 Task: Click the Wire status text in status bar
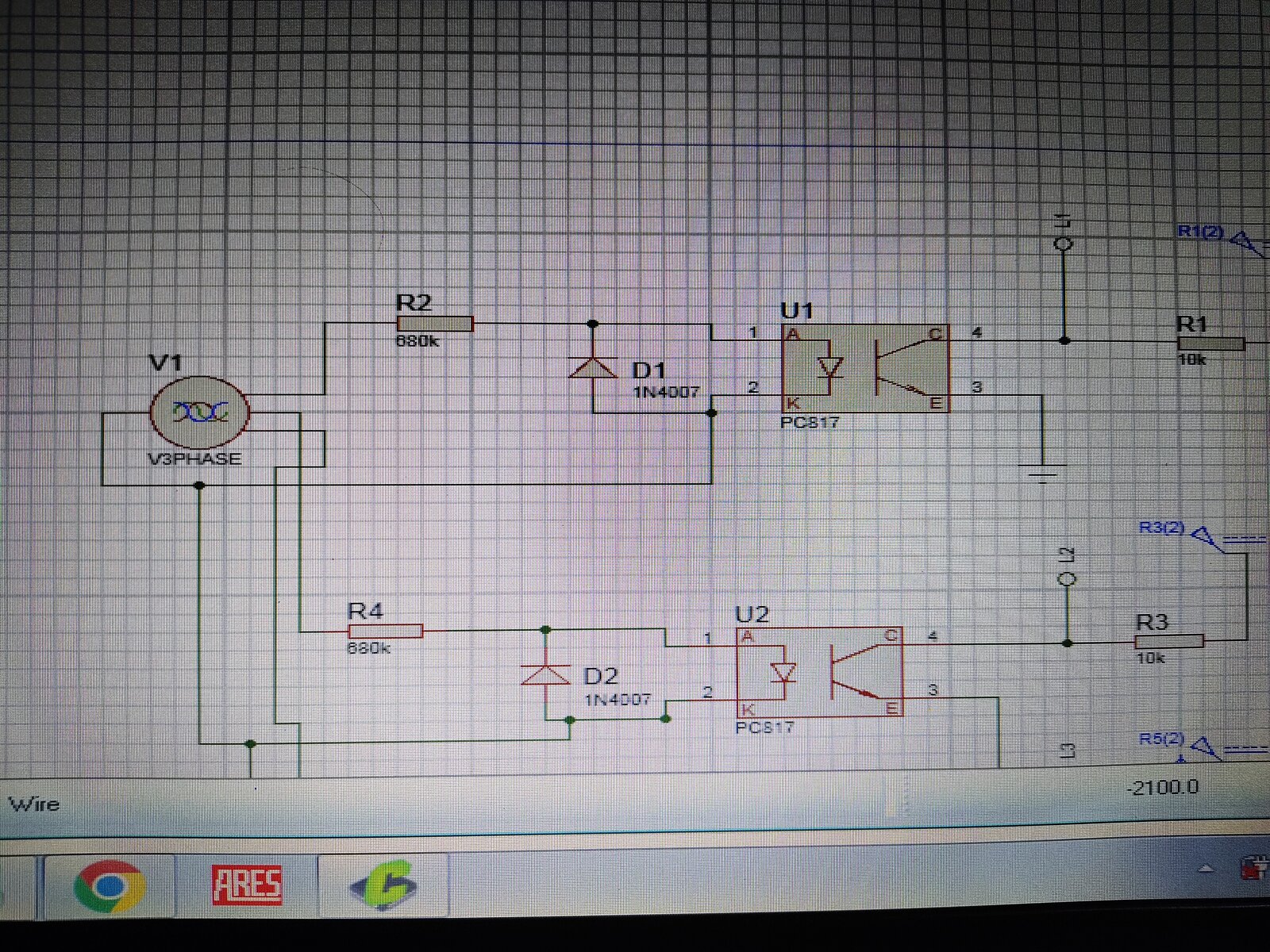pos(34,804)
